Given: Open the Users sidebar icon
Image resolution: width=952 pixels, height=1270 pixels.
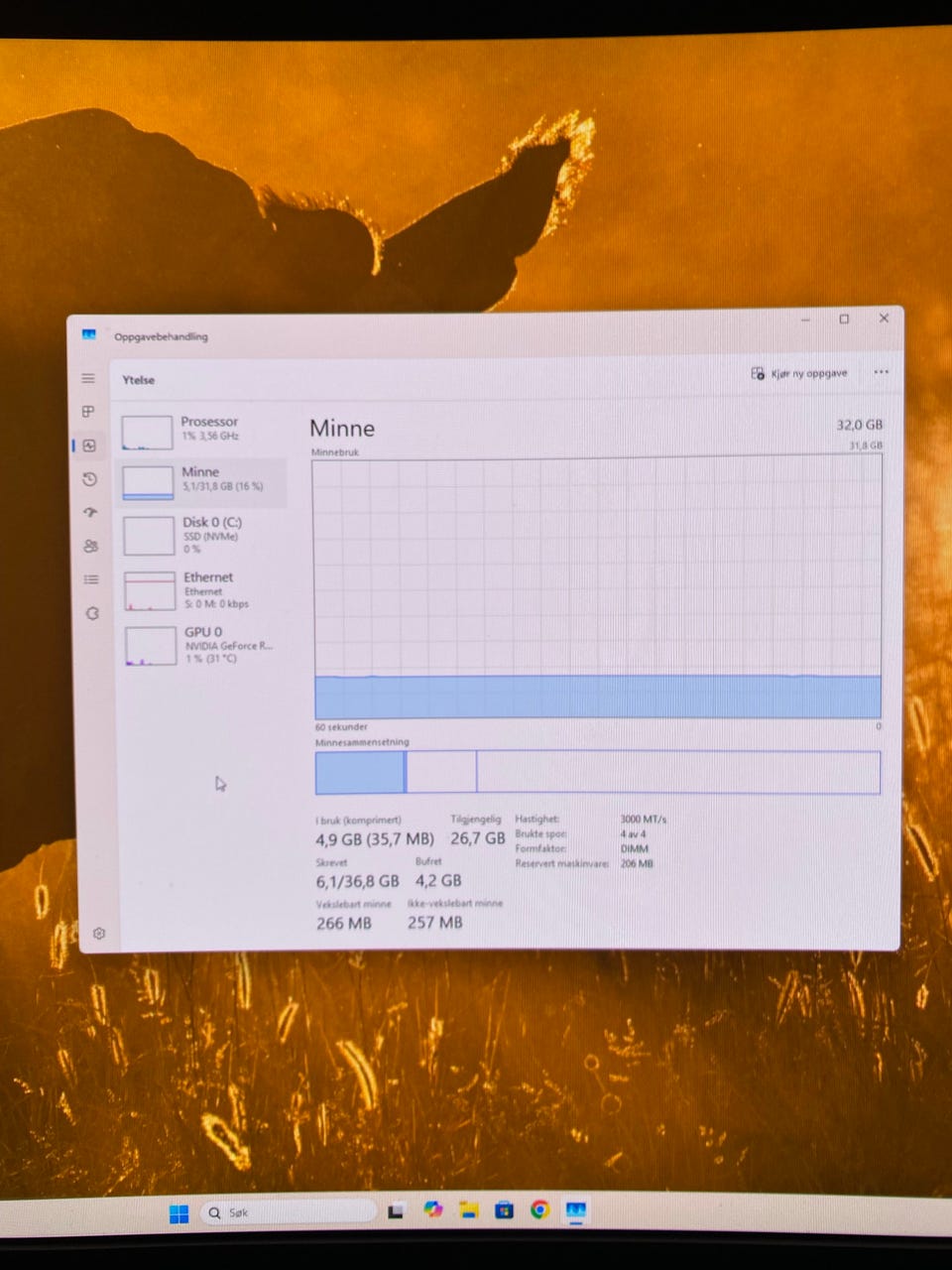Looking at the screenshot, I should click(x=91, y=546).
